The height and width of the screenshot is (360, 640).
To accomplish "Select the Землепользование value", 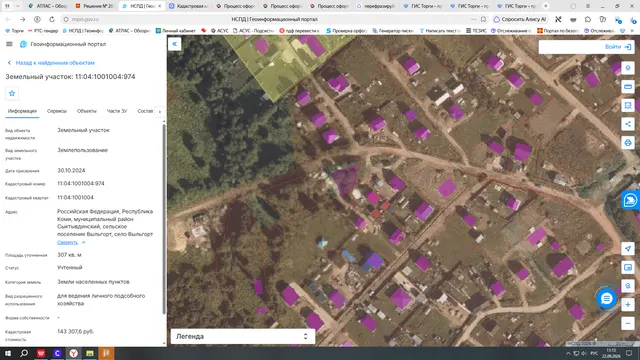I will click(82, 150).
